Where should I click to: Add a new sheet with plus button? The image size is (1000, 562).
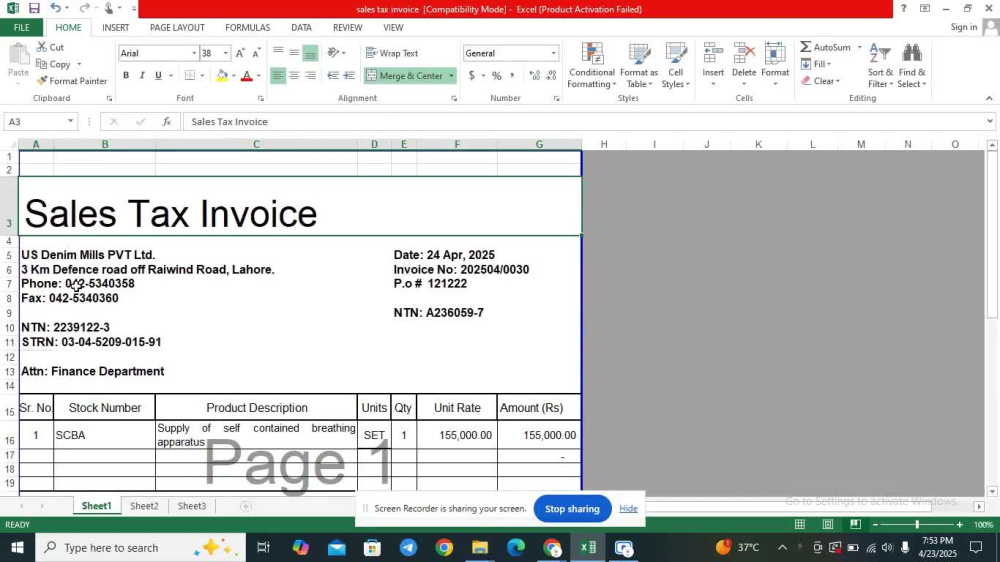click(246, 506)
